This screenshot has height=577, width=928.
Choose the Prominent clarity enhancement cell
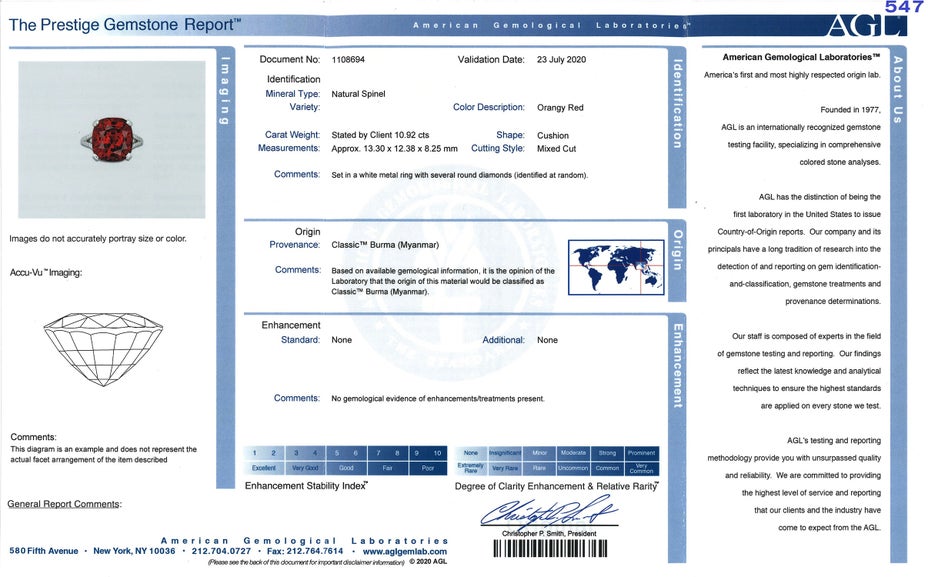tap(641, 453)
